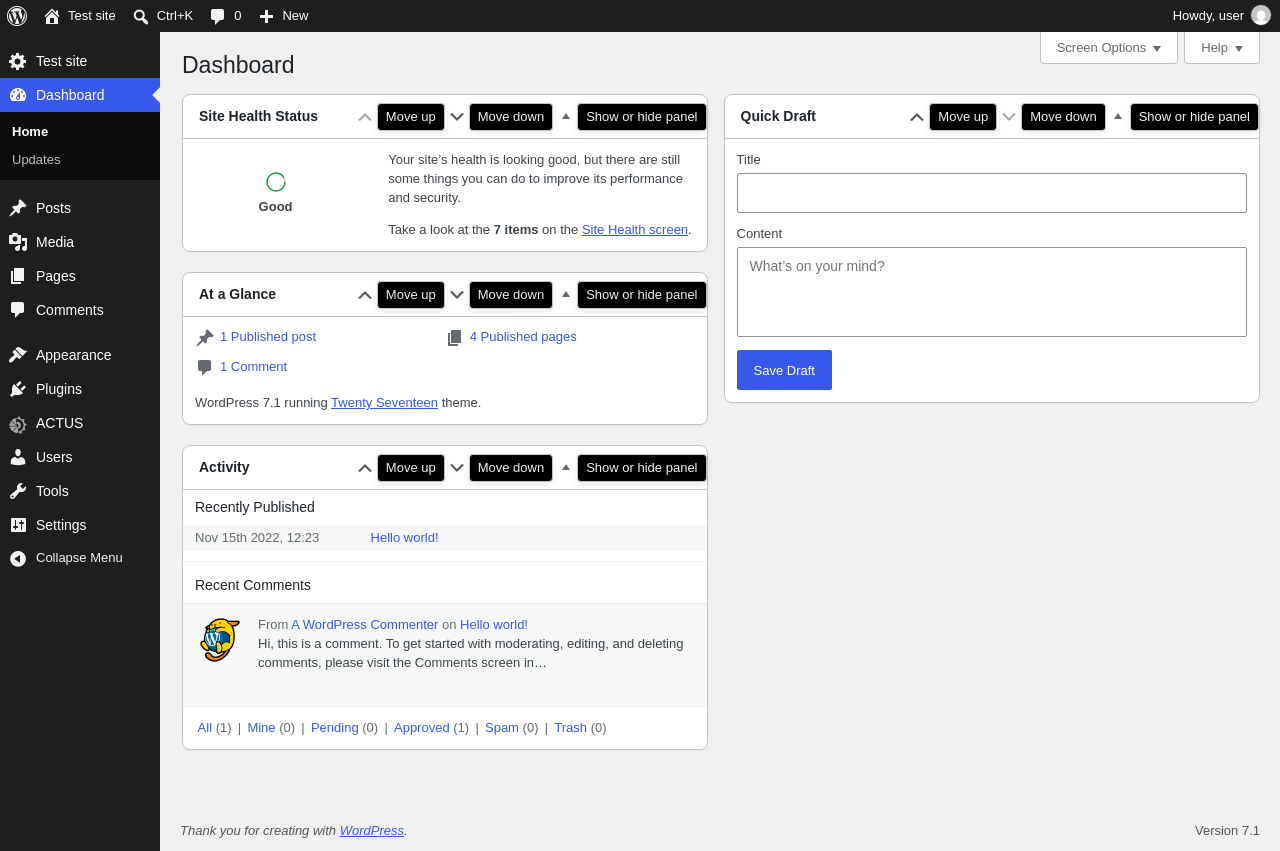This screenshot has height=851, width=1280.
Task: Click into the Quick Draft Title field
Action: (x=992, y=193)
